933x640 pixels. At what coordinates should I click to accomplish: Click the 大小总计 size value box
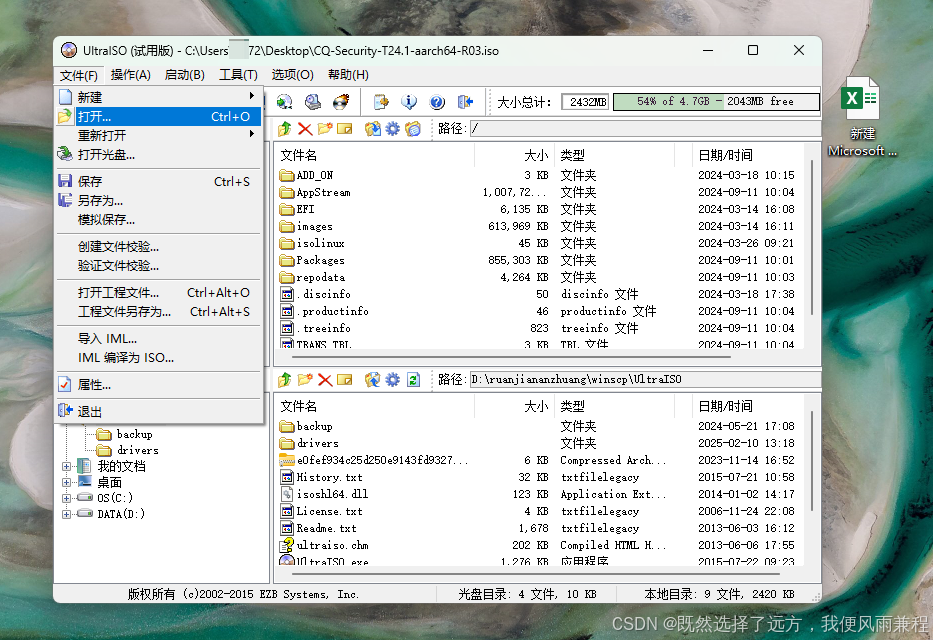[586, 102]
